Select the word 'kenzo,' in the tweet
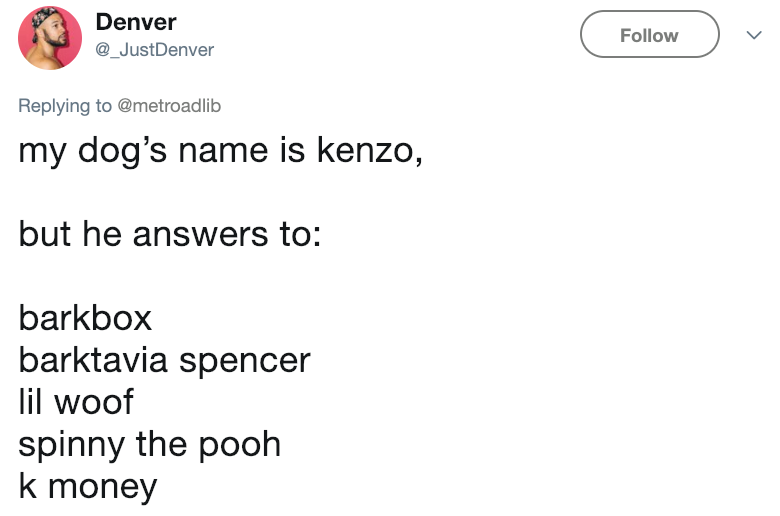 click(x=370, y=150)
